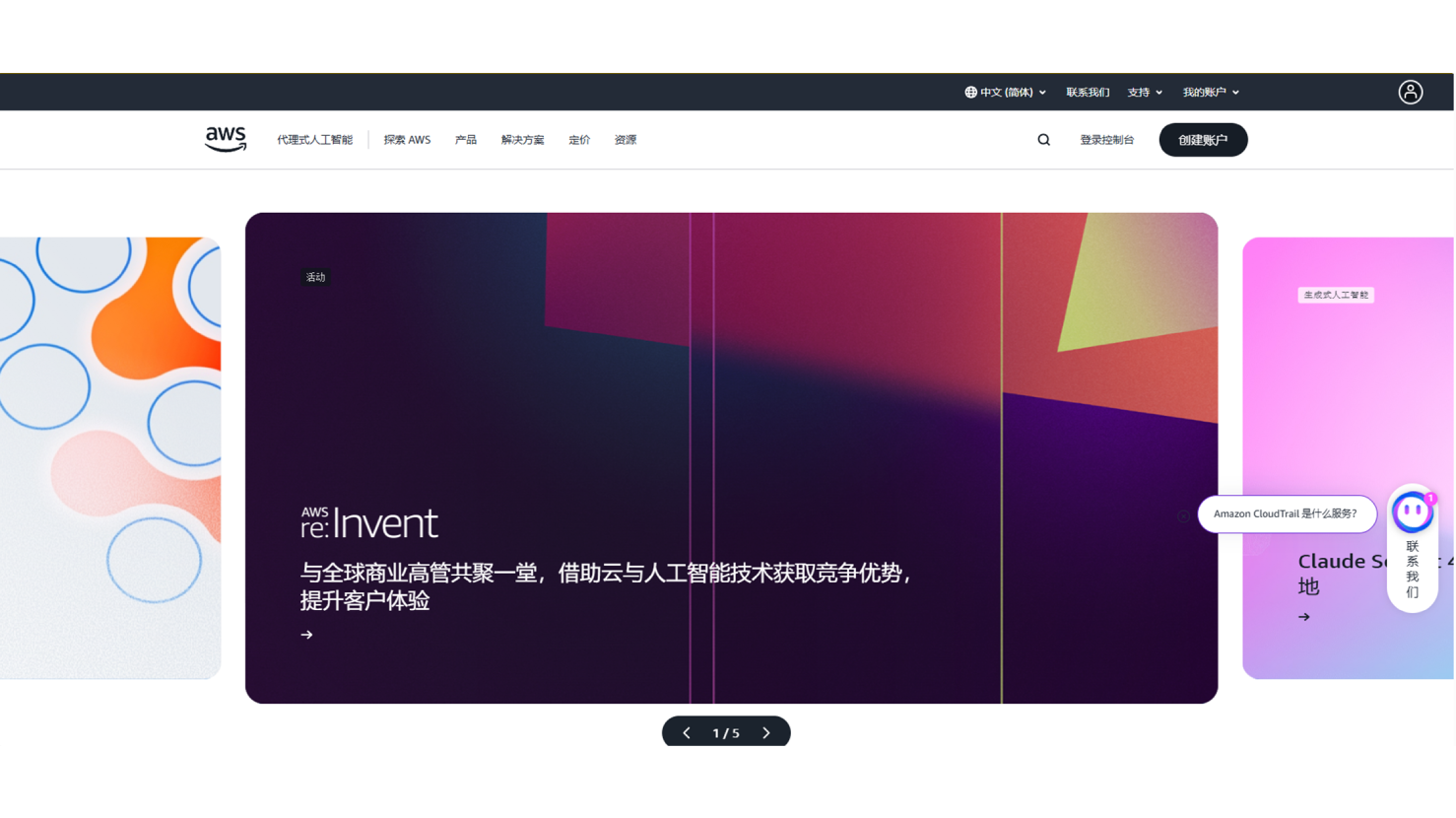Open the search magnifier icon
The width and height of the screenshot is (1456, 818).
click(x=1043, y=140)
